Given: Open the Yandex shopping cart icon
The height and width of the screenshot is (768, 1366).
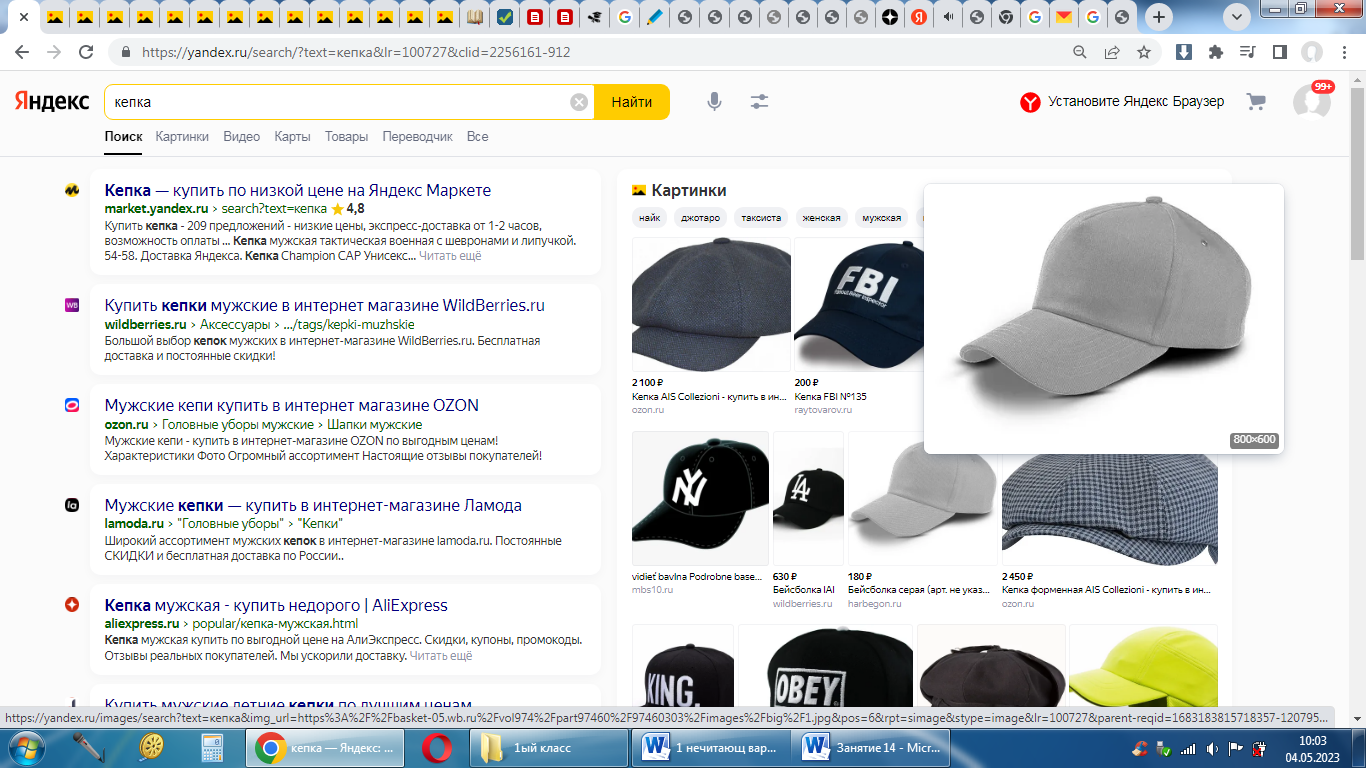Looking at the screenshot, I should click(1256, 102).
